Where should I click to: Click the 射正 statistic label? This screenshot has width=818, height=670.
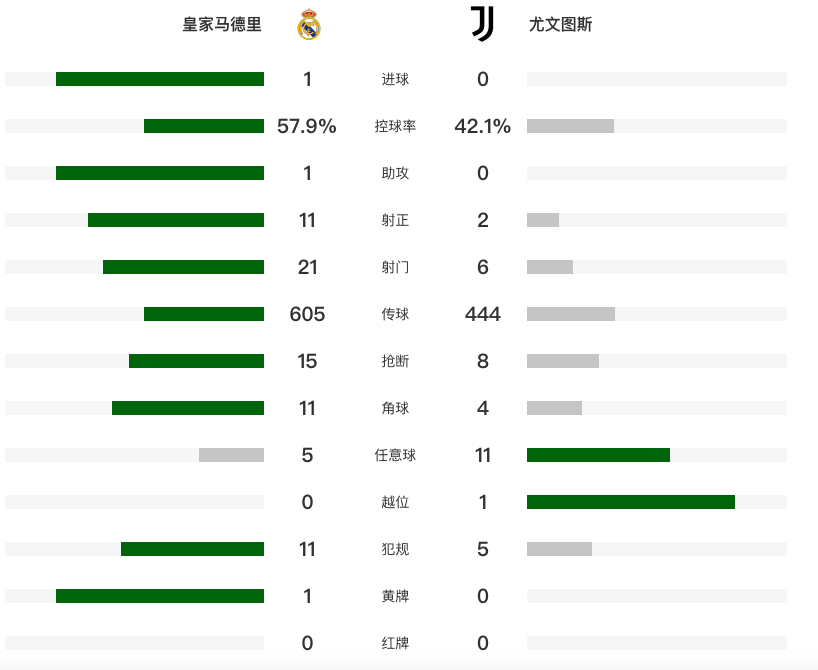pos(395,220)
